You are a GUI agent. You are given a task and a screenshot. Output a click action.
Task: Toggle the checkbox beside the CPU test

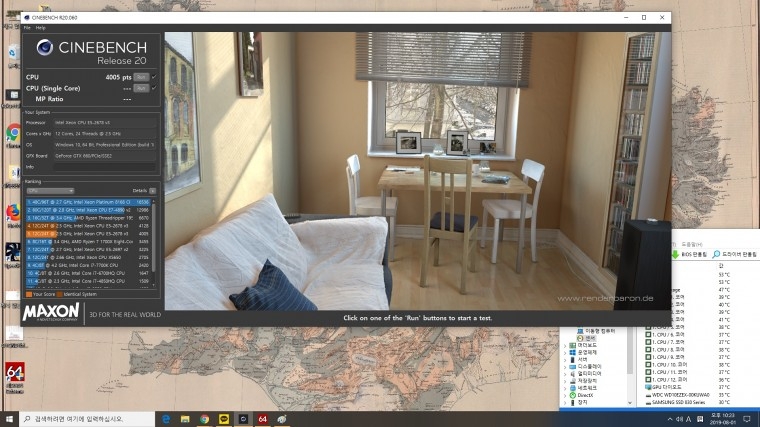(154, 77)
